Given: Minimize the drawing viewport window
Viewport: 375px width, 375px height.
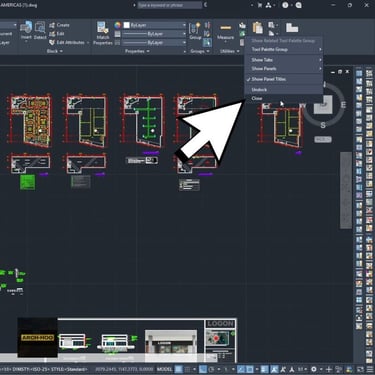Looking at the screenshot, I should (x=333, y=72).
